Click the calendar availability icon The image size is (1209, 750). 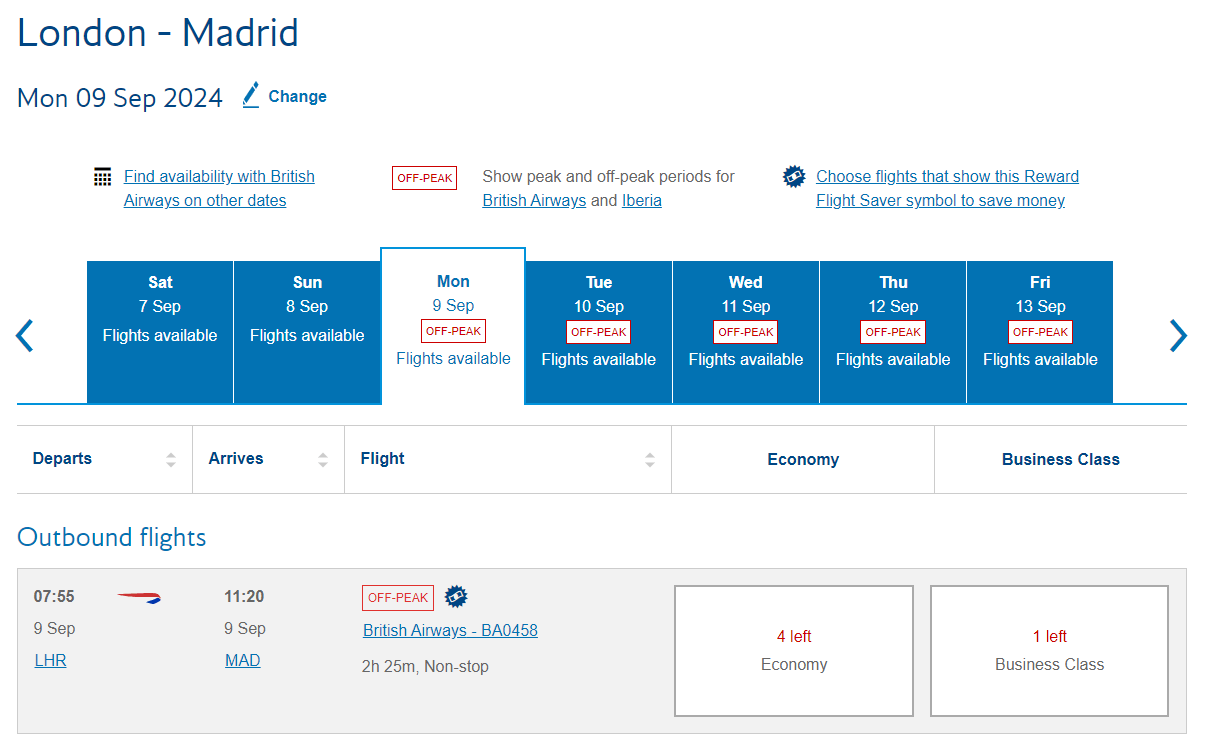[101, 176]
